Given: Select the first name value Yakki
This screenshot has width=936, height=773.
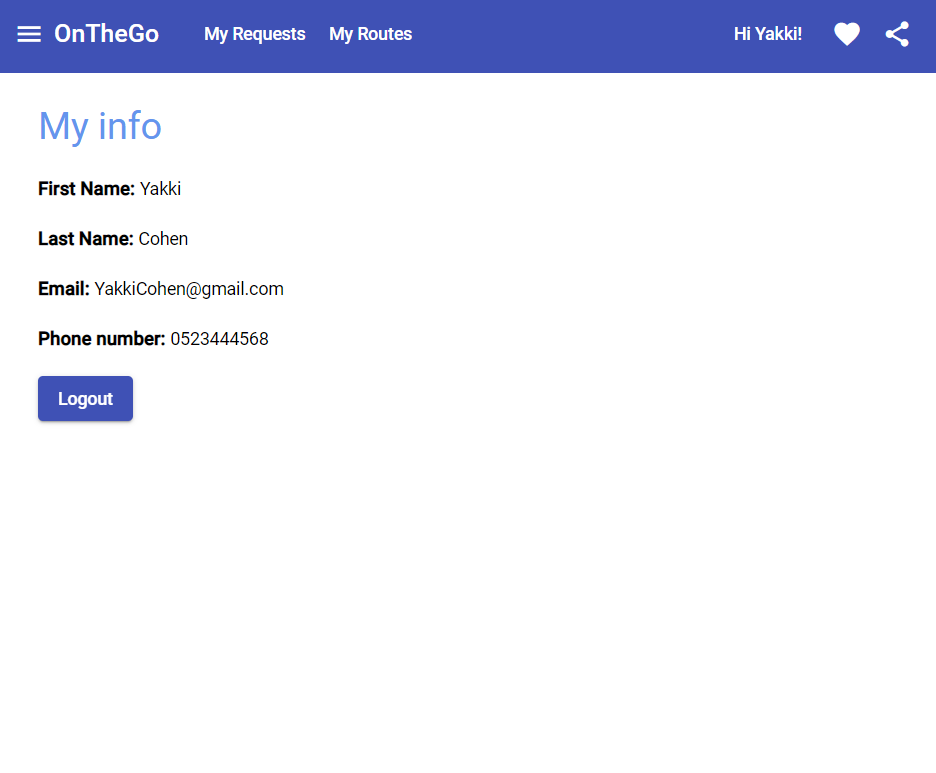Looking at the screenshot, I should pos(161,189).
